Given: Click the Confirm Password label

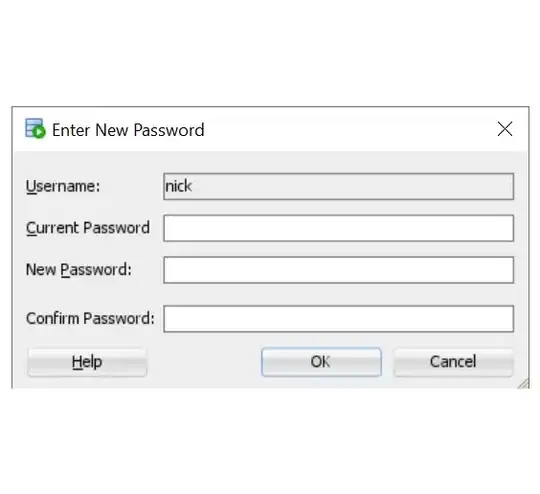Looking at the screenshot, I should click(x=90, y=318).
